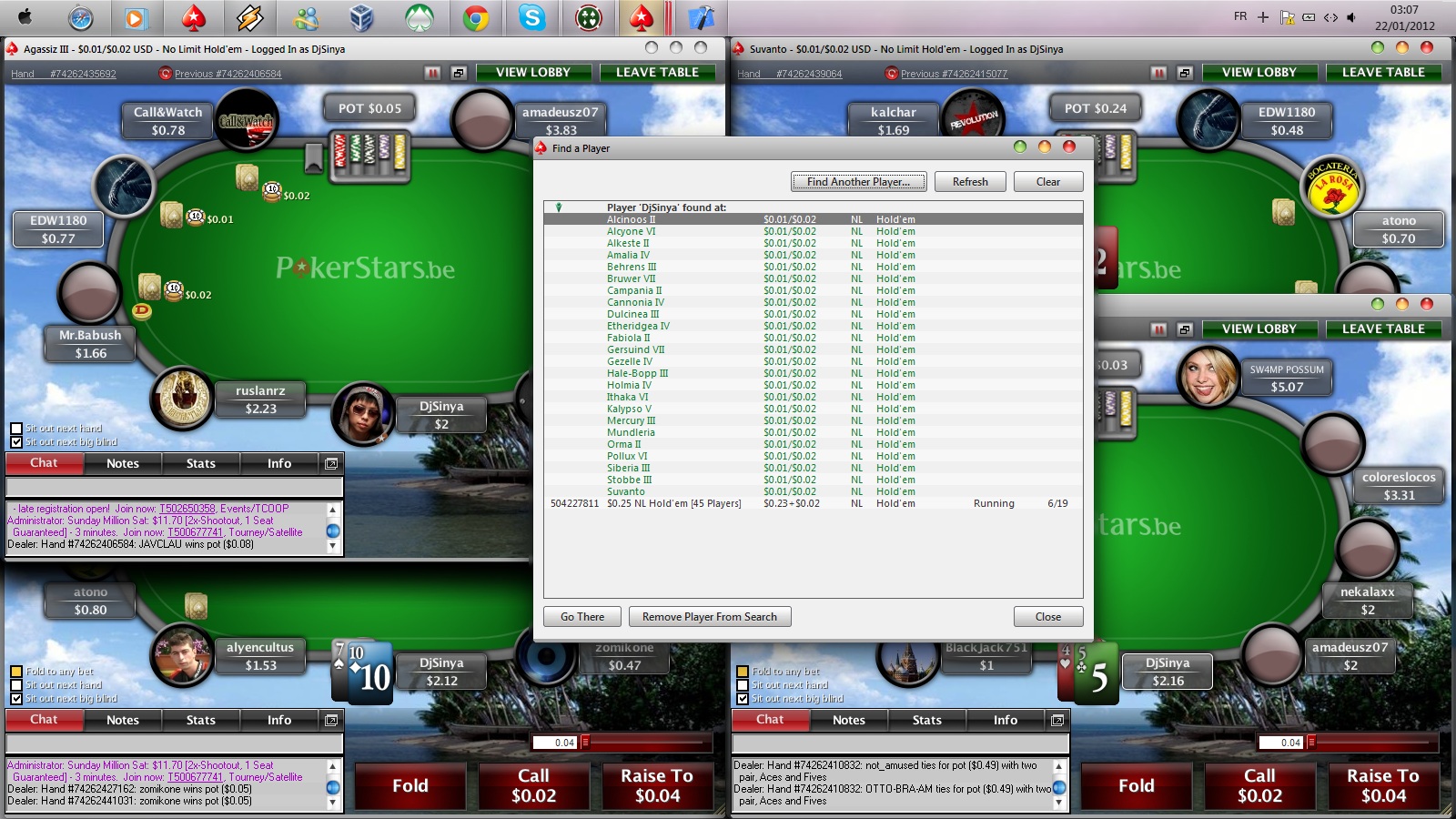Click the replay icon beside Previous #74262415077
The width and height of the screenshot is (1456, 819).
coord(891,74)
